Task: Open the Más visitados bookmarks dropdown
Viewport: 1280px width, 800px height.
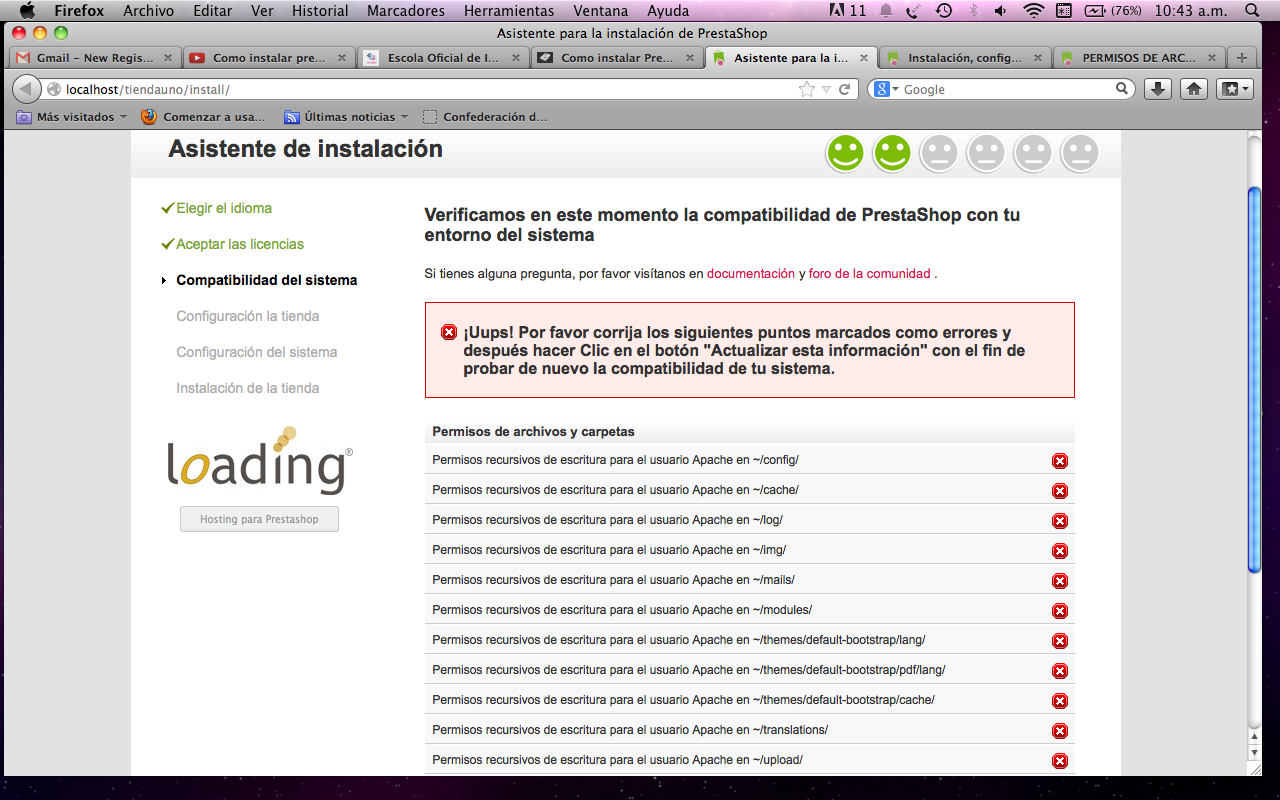Action: click(72, 117)
